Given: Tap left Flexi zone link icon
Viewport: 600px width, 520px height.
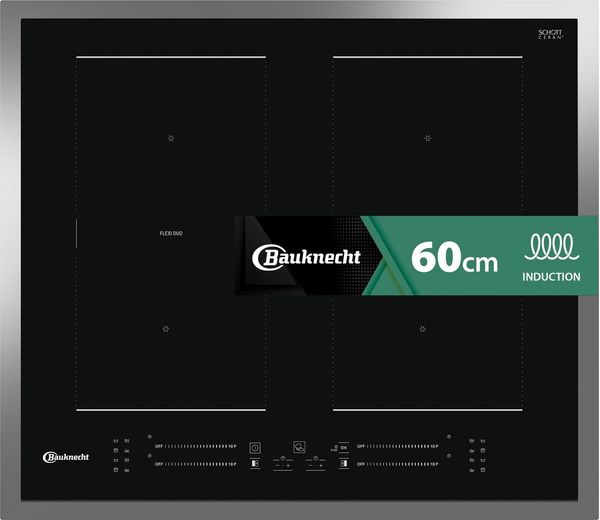Looking at the screenshot, I should 255,463.
